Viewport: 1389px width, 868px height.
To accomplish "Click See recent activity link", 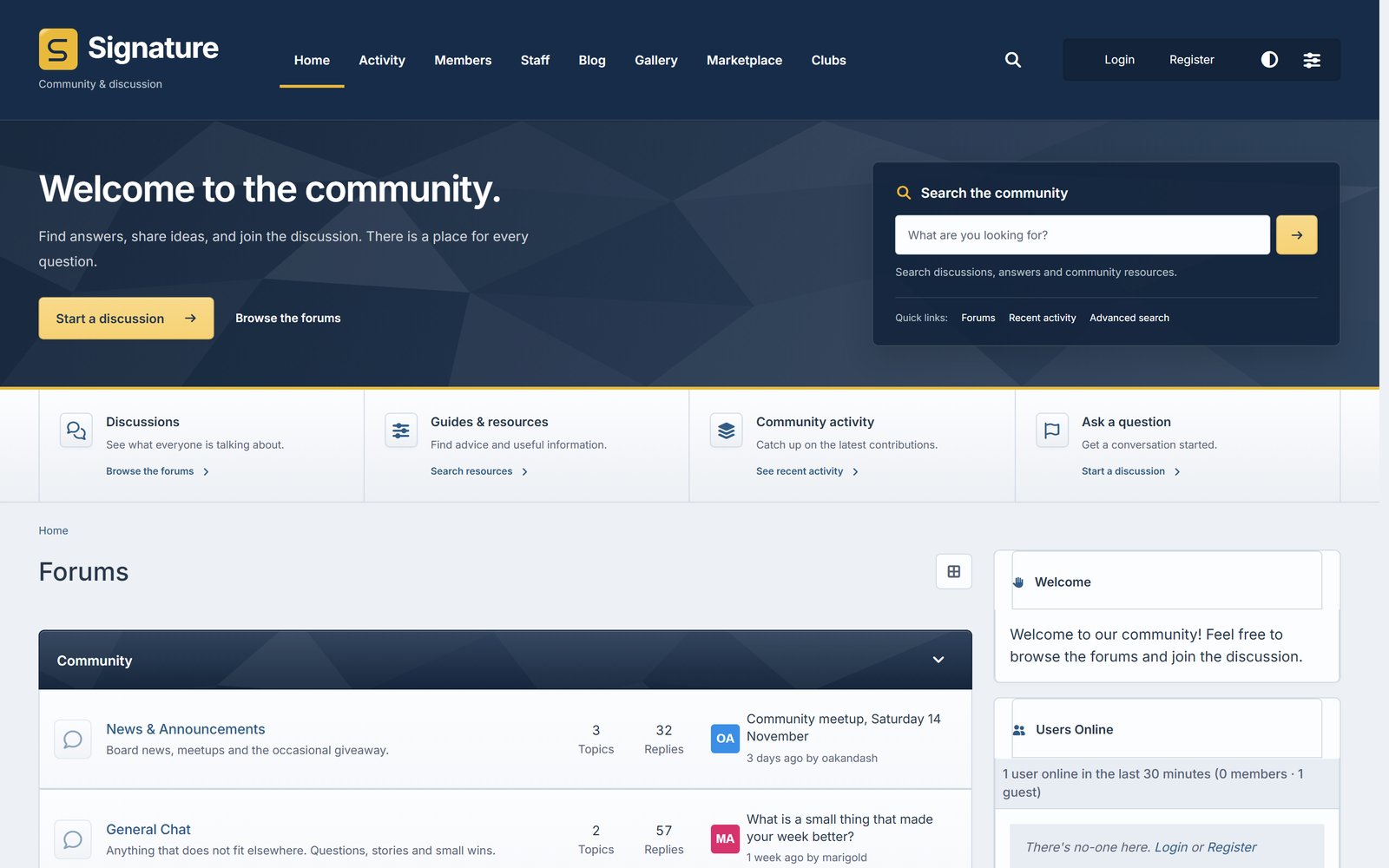I will tap(807, 471).
